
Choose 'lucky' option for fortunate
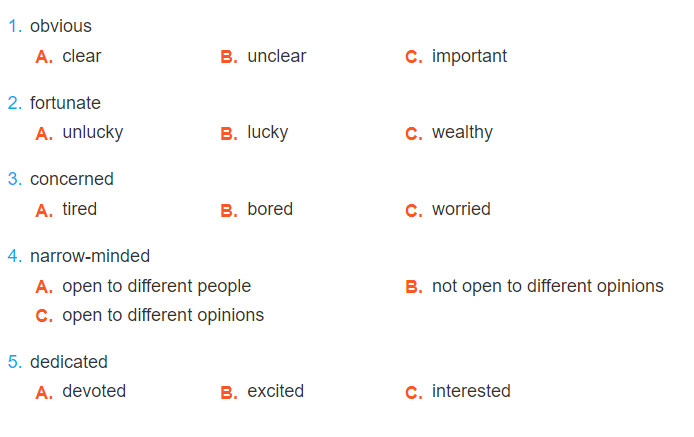point(254,132)
